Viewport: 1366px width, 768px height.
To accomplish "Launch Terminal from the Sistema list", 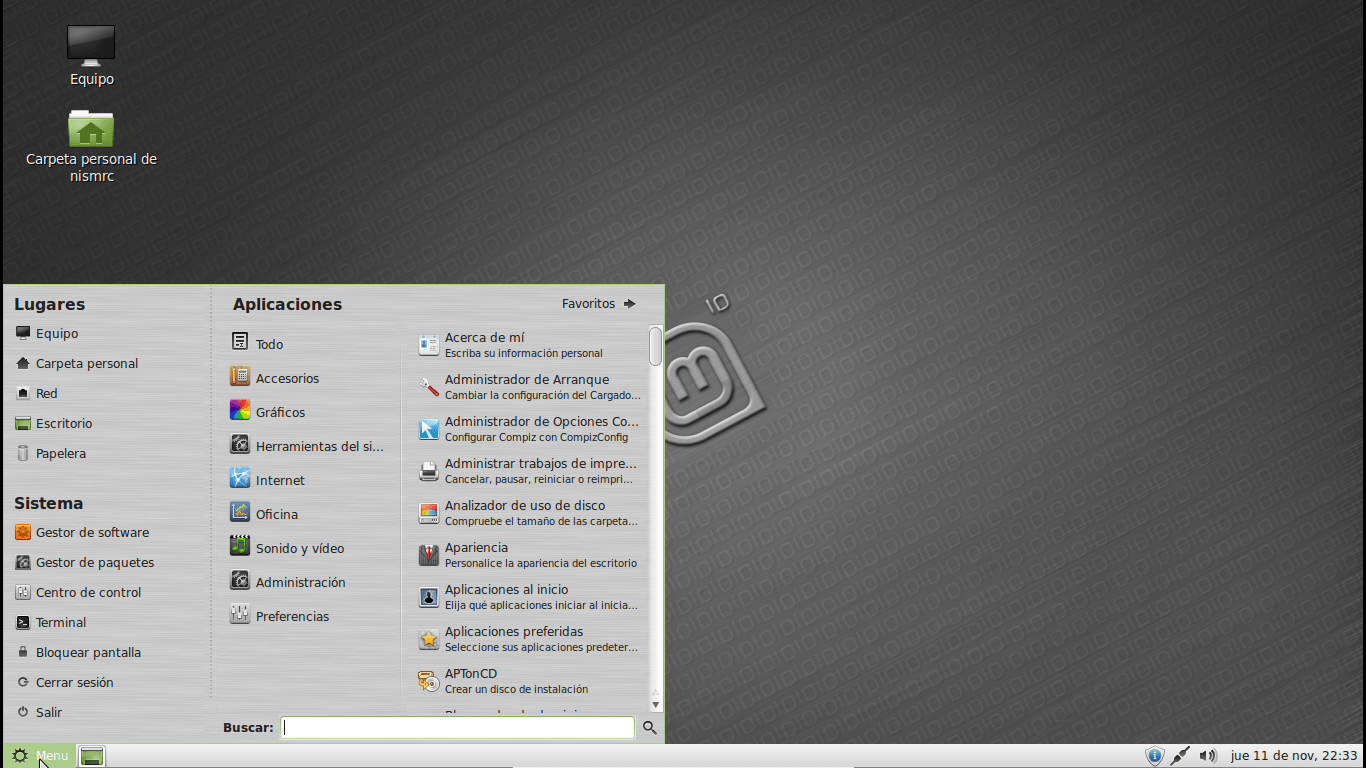I will tap(60, 622).
